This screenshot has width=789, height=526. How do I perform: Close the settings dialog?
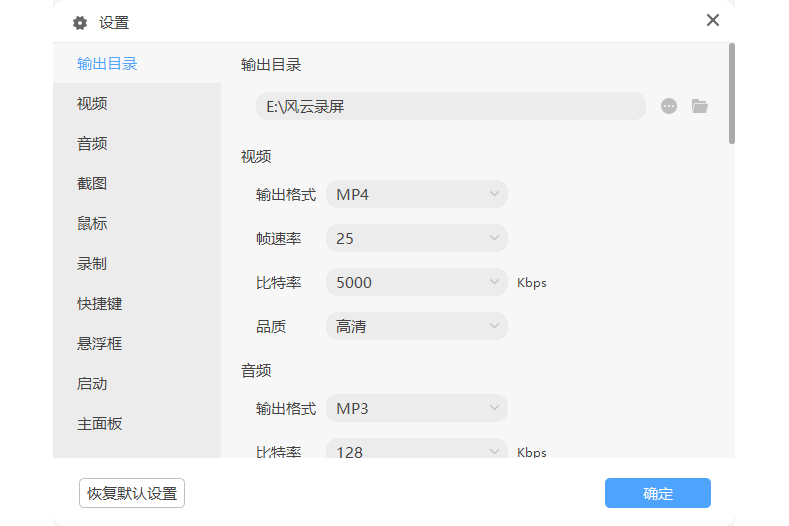pos(713,20)
